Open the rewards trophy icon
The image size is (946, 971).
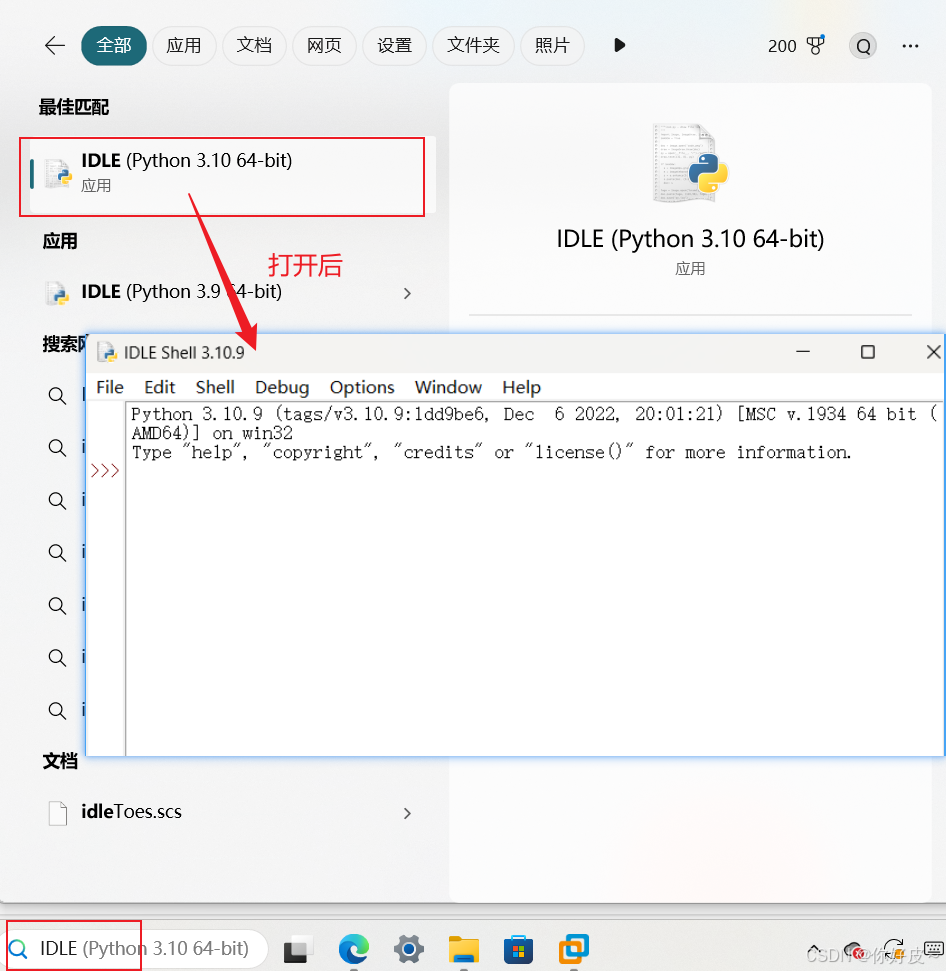pyautogui.click(x=816, y=45)
